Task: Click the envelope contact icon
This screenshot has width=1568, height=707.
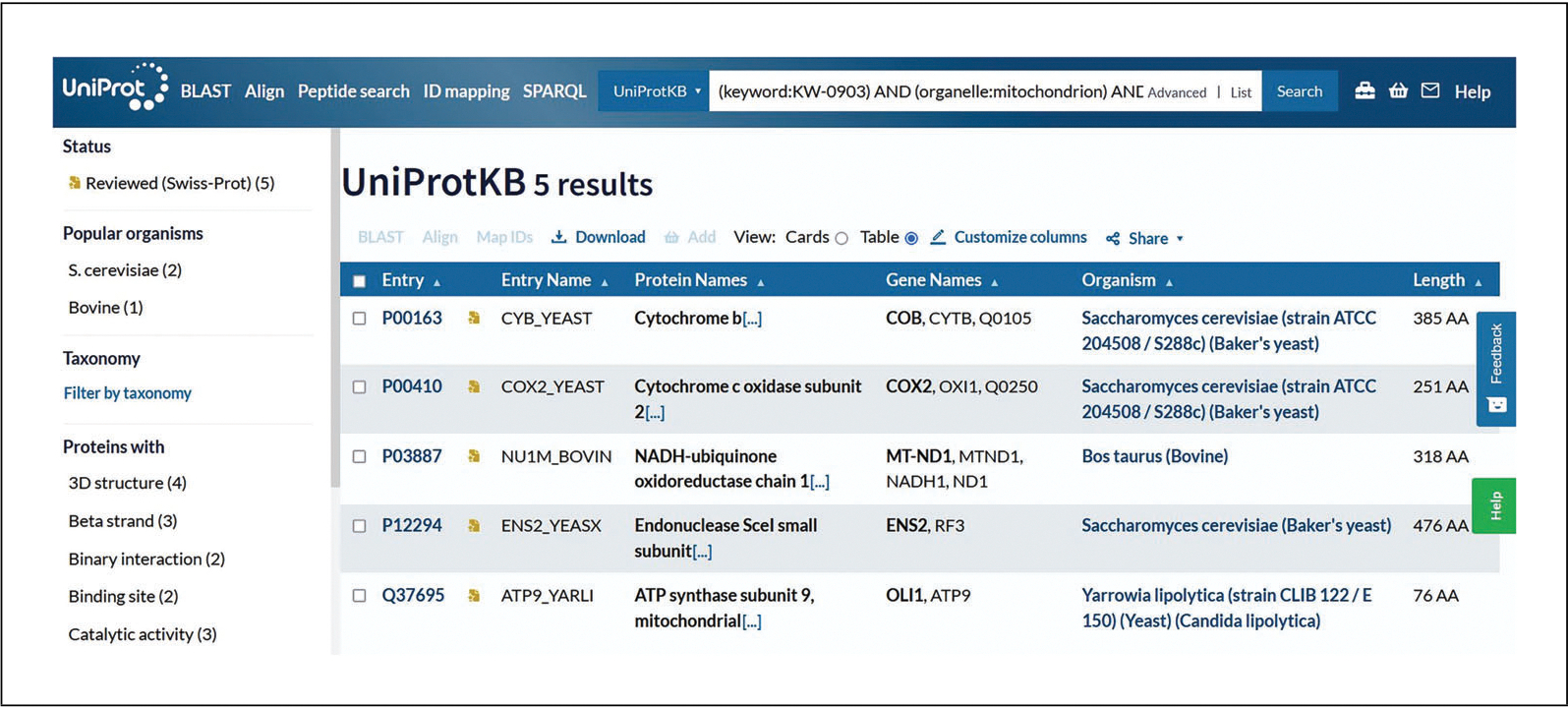Action: tap(1430, 91)
